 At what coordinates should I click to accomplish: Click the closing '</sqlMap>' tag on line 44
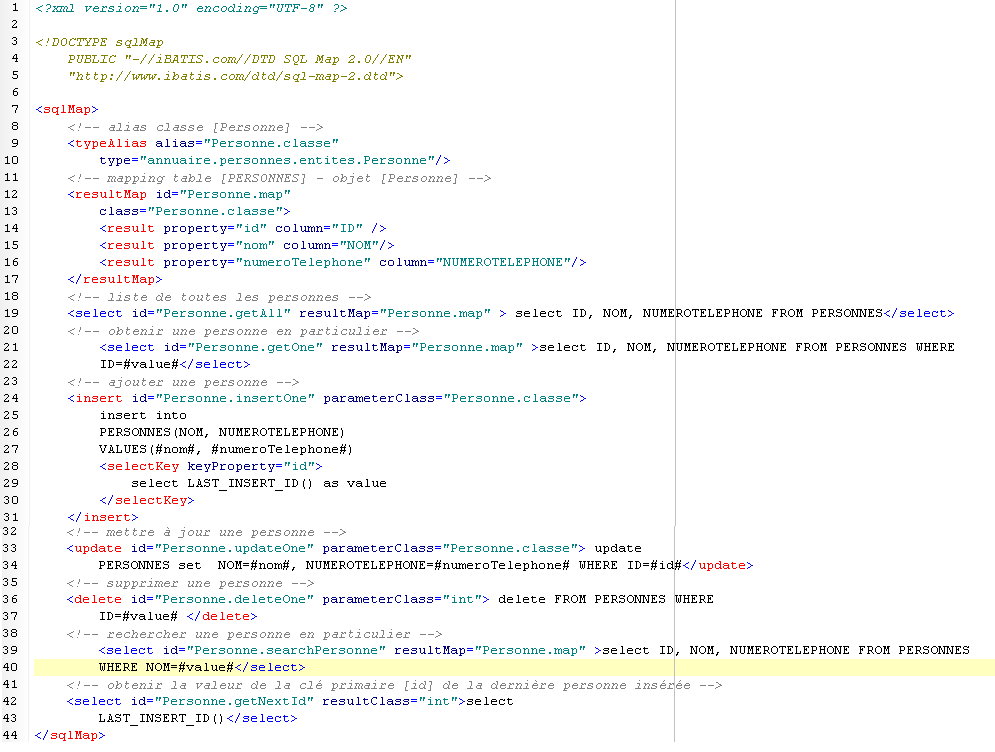[70, 736]
